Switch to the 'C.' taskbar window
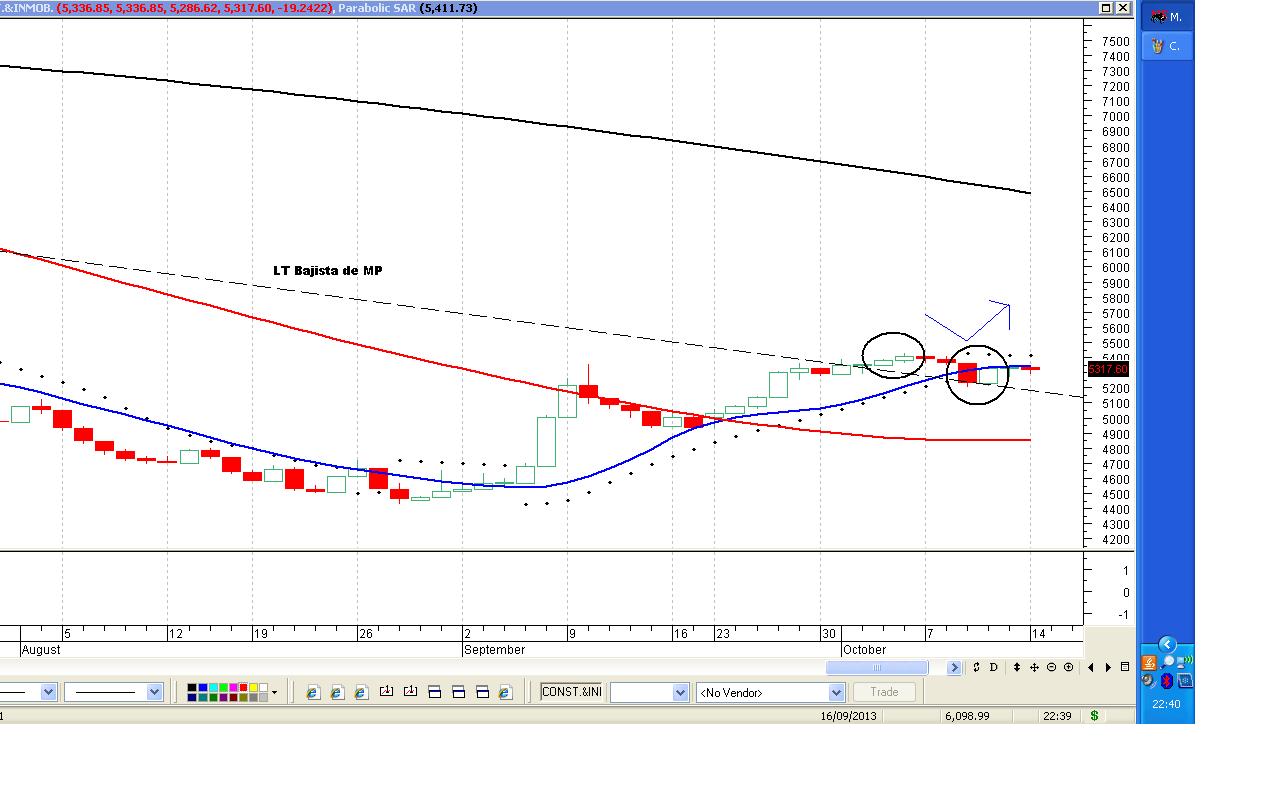The height and width of the screenshot is (800, 1280). [1168, 46]
